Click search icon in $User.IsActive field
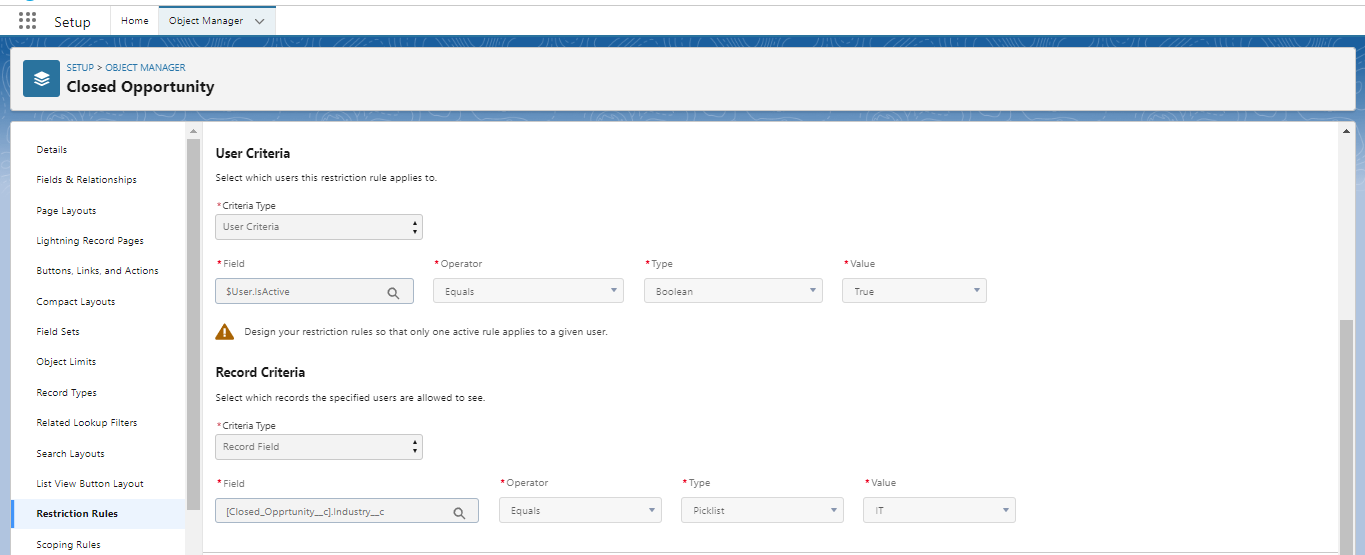 point(393,292)
